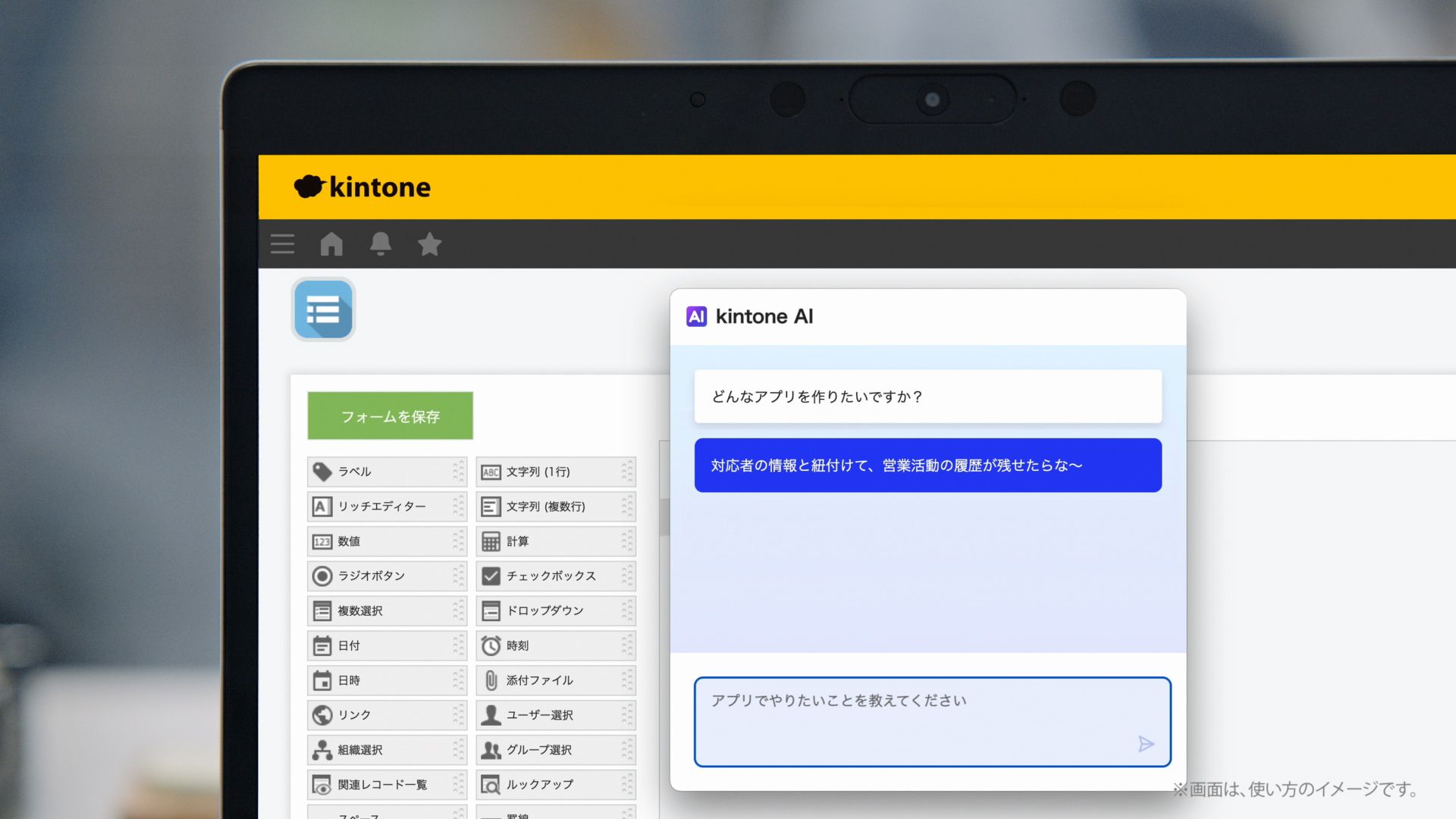The height and width of the screenshot is (819, 1456).
Task: Open favorites star icon
Action: pyautogui.click(x=429, y=244)
